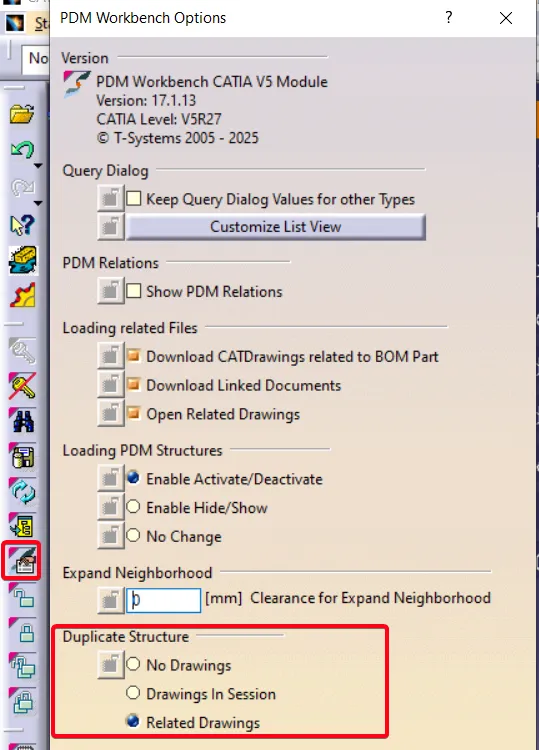Click lock icon beside Download CATDrawings option
The width and height of the screenshot is (539, 750).
click(x=110, y=356)
